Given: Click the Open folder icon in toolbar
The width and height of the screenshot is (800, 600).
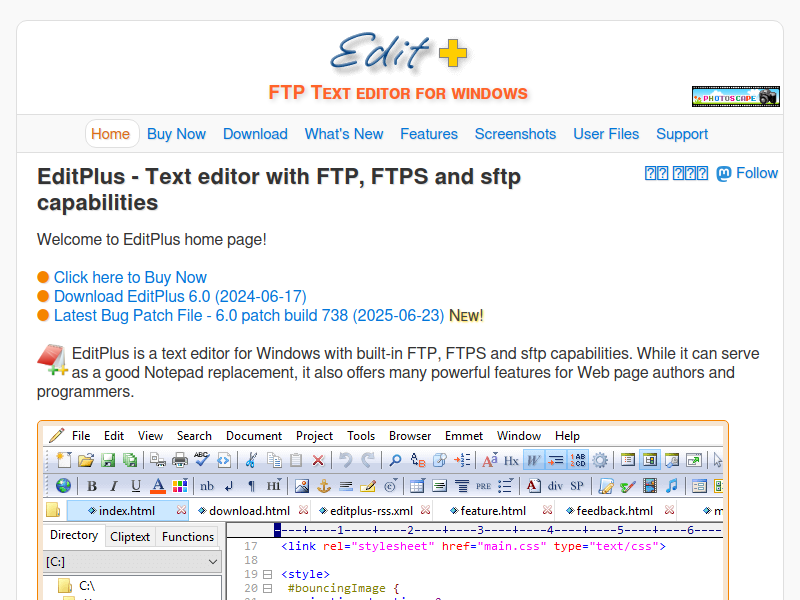Looking at the screenshot, I should click(86, 460).
